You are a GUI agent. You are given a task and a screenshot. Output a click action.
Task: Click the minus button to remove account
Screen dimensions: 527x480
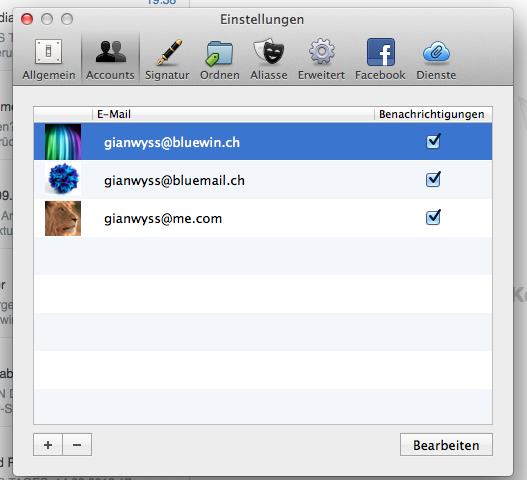pos(77,445)
